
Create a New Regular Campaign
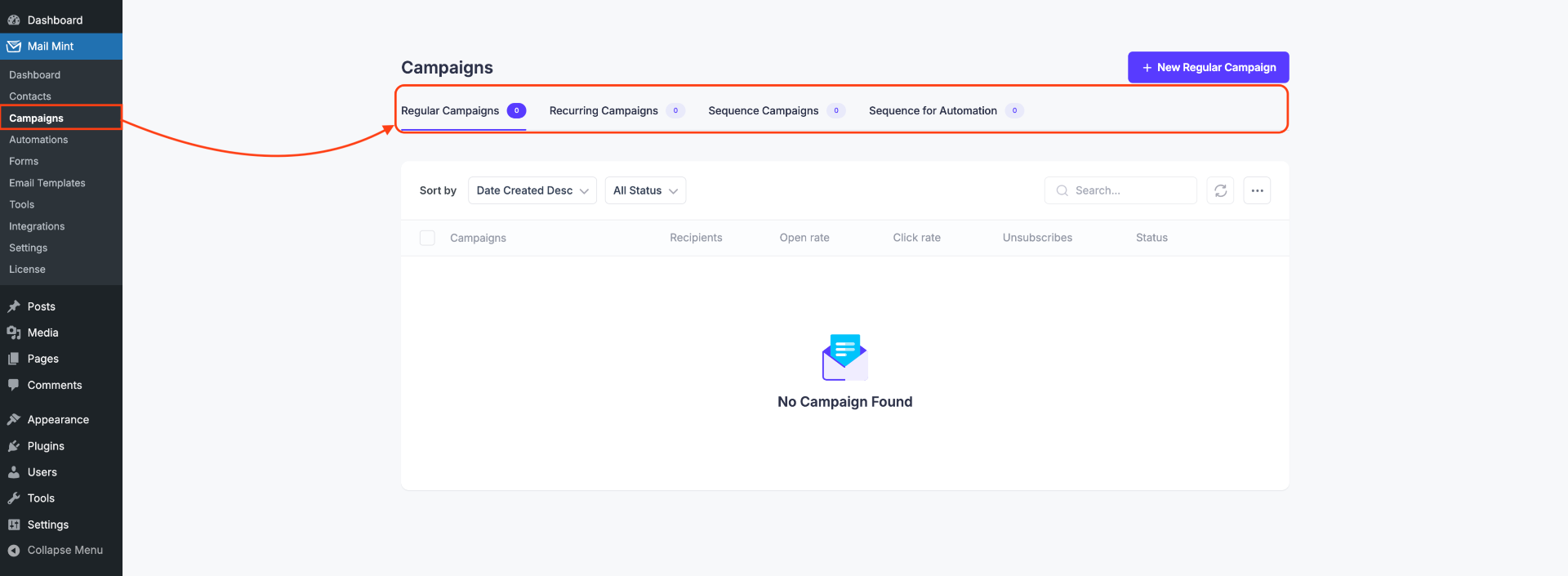point(1209,68)
